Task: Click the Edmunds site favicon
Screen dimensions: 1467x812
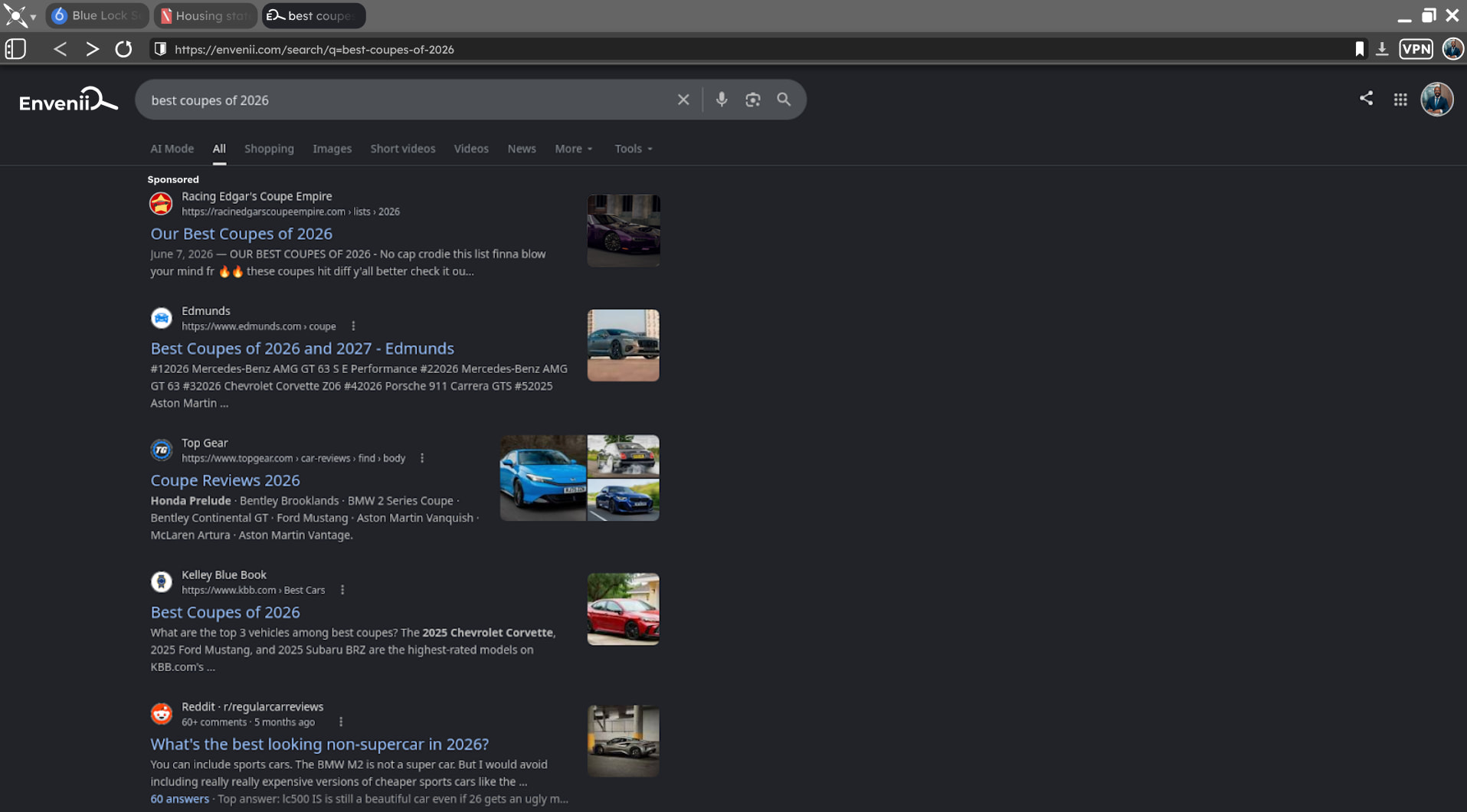Action: 161,318
